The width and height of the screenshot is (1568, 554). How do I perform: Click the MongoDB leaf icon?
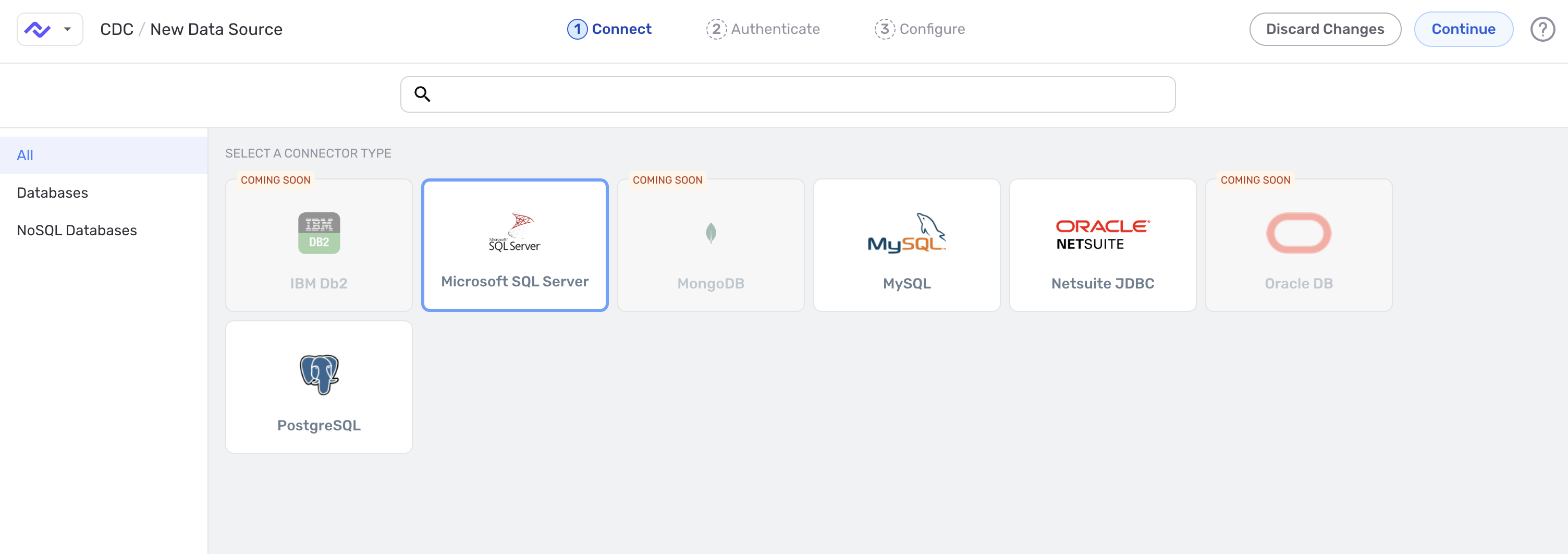click(711, 233)
